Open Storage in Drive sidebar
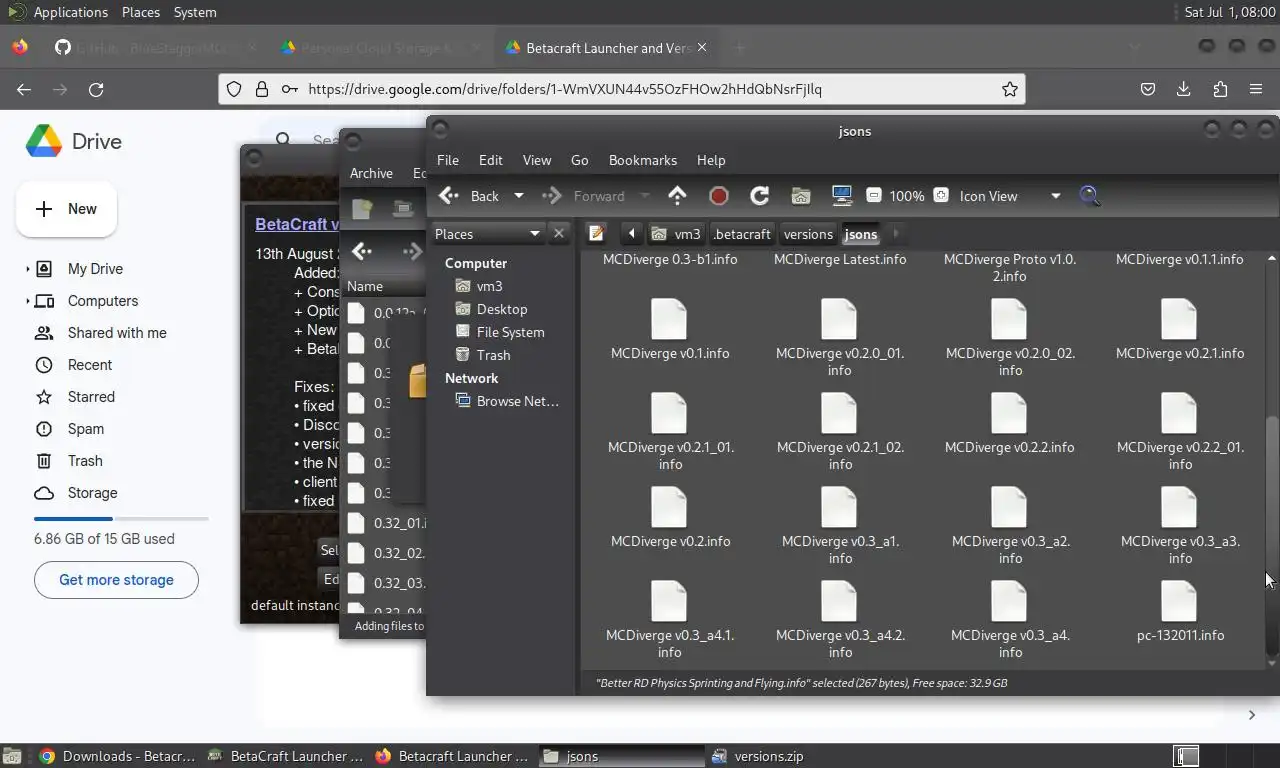Screen dimensions: 1280x768 pos(92,493)
